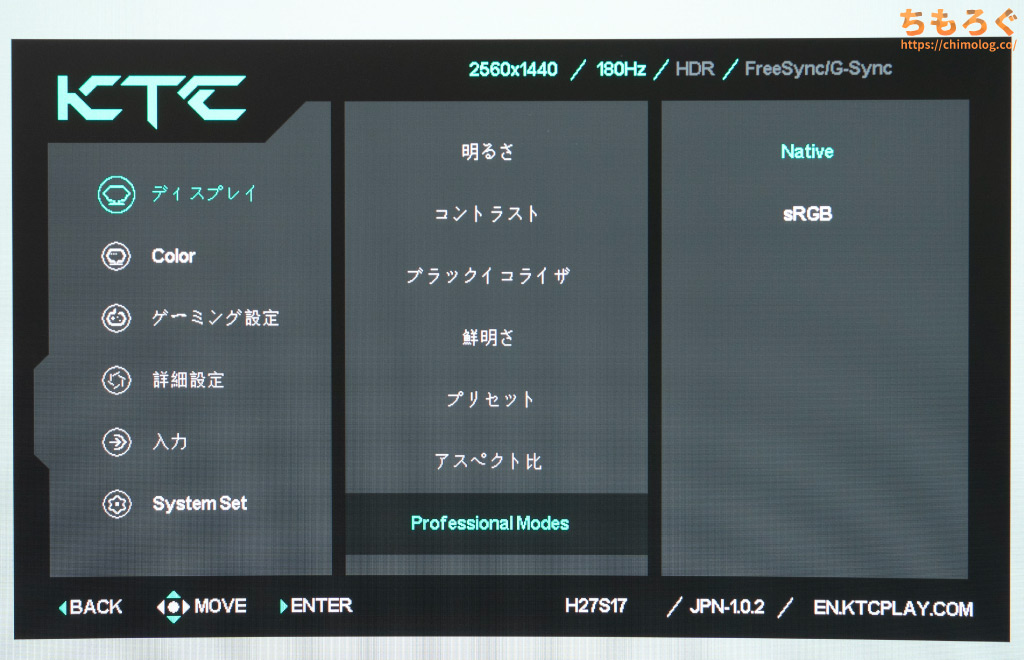The height and width of the screenshot is (660, 1024).
Task: Open ブラックイコライザ setting
Action: click(488, 276)
